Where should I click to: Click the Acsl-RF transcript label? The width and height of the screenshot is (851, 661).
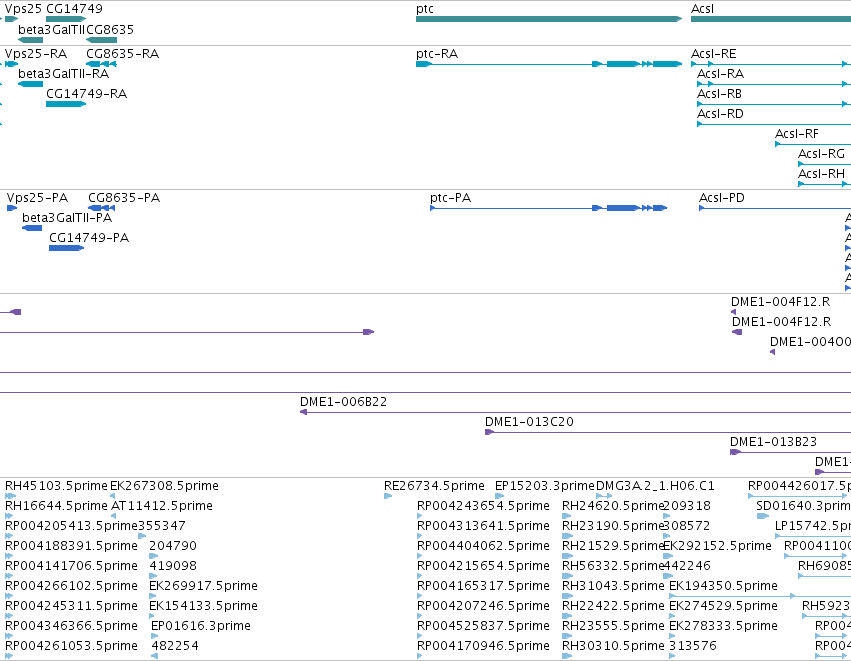pos(797,134)
